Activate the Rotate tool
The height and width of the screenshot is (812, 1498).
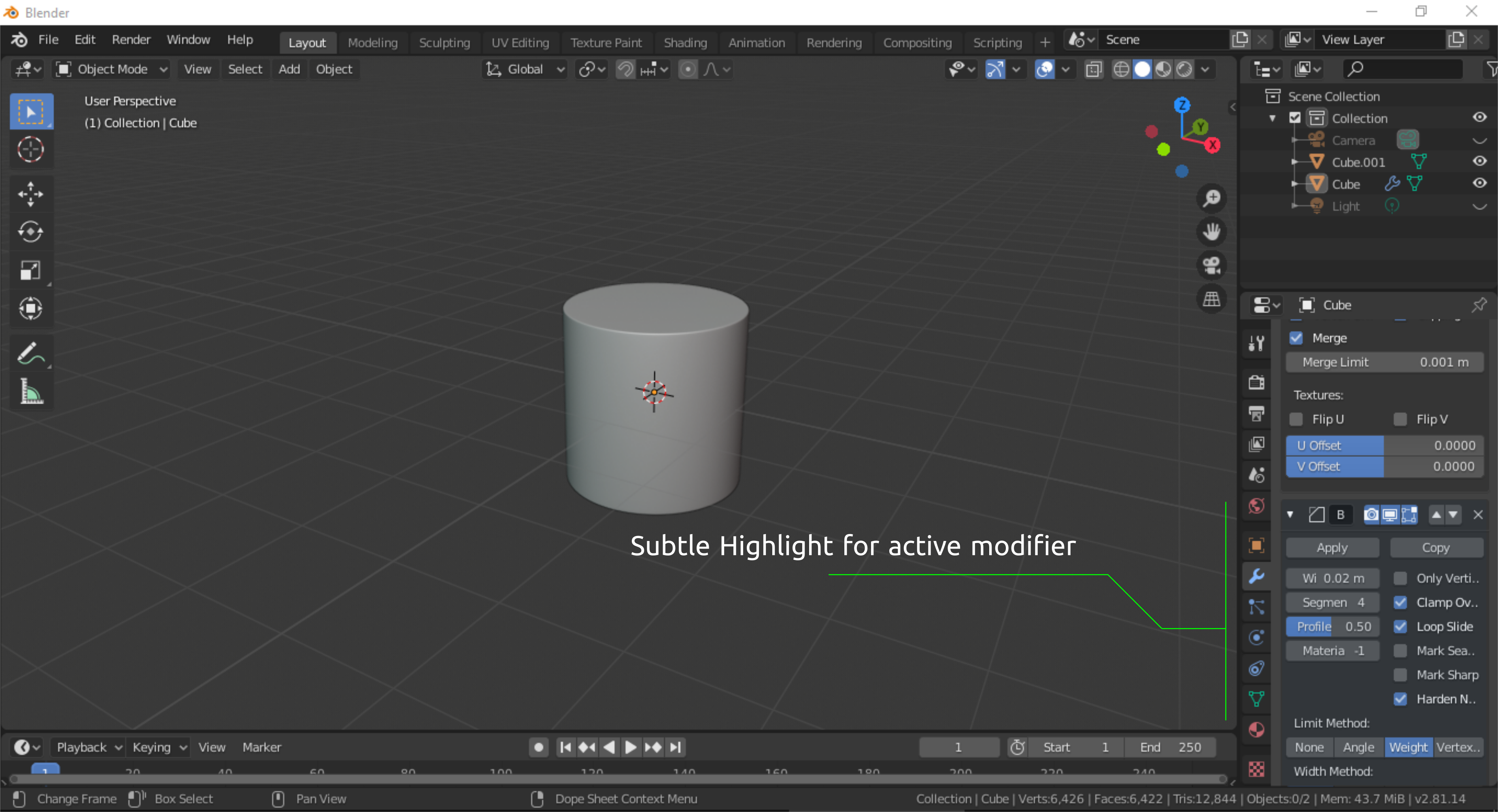point(31,232)
